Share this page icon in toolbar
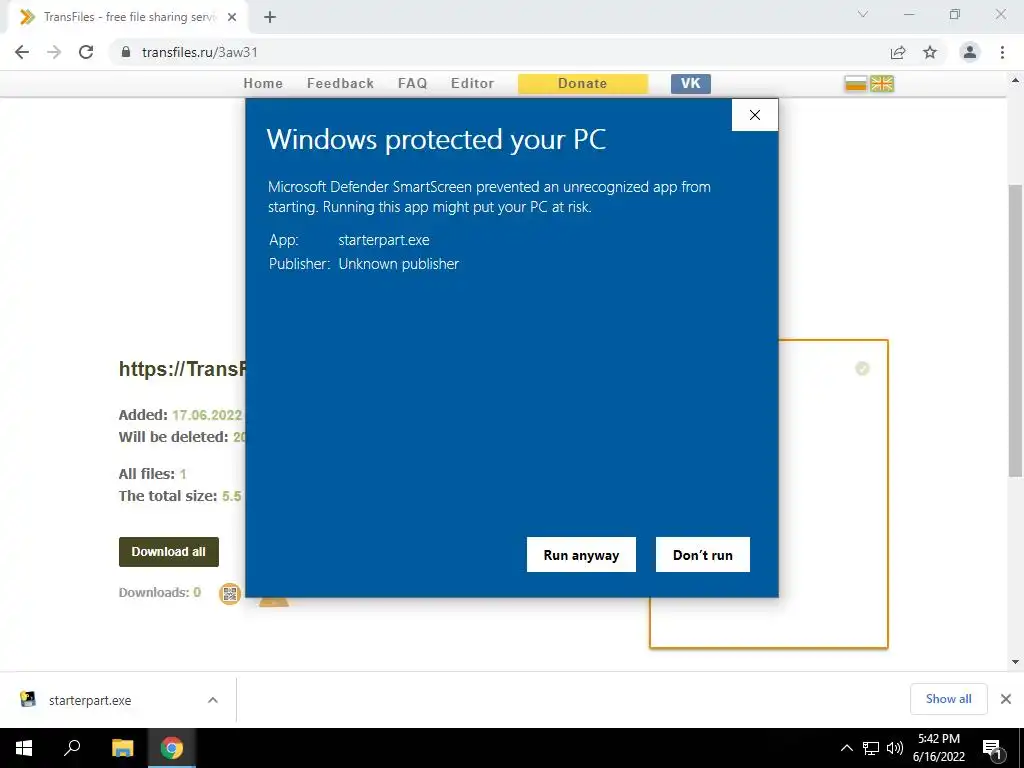Image resolution: width=1024 pixels, height=768 pixels. [x=898, y=52]
